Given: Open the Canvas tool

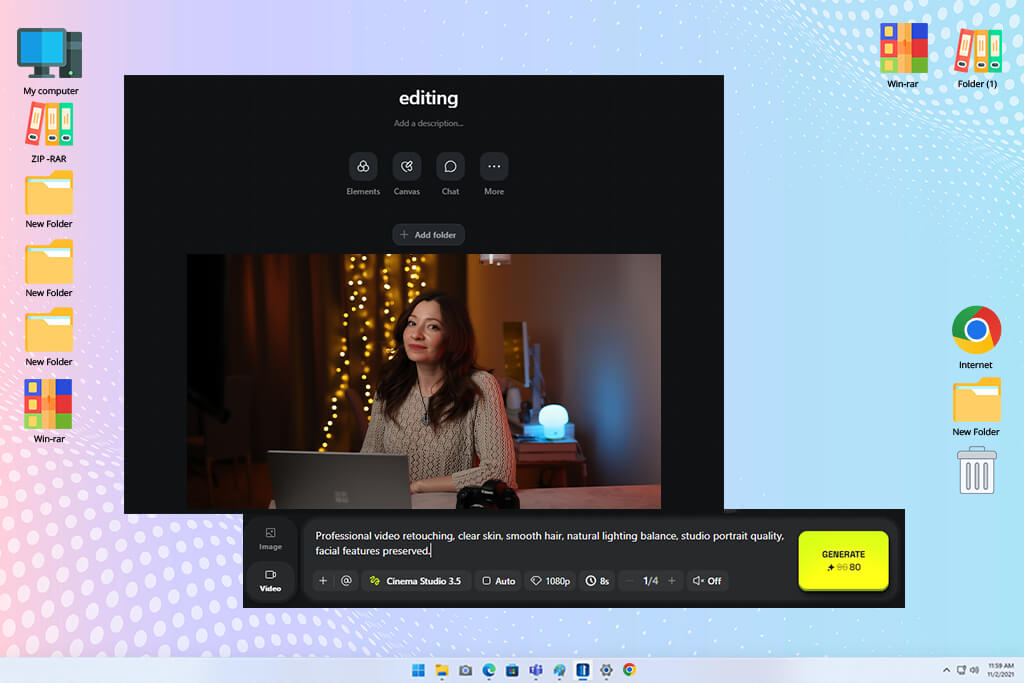Looking at the screenshot, I should click(x=406, y=167).
